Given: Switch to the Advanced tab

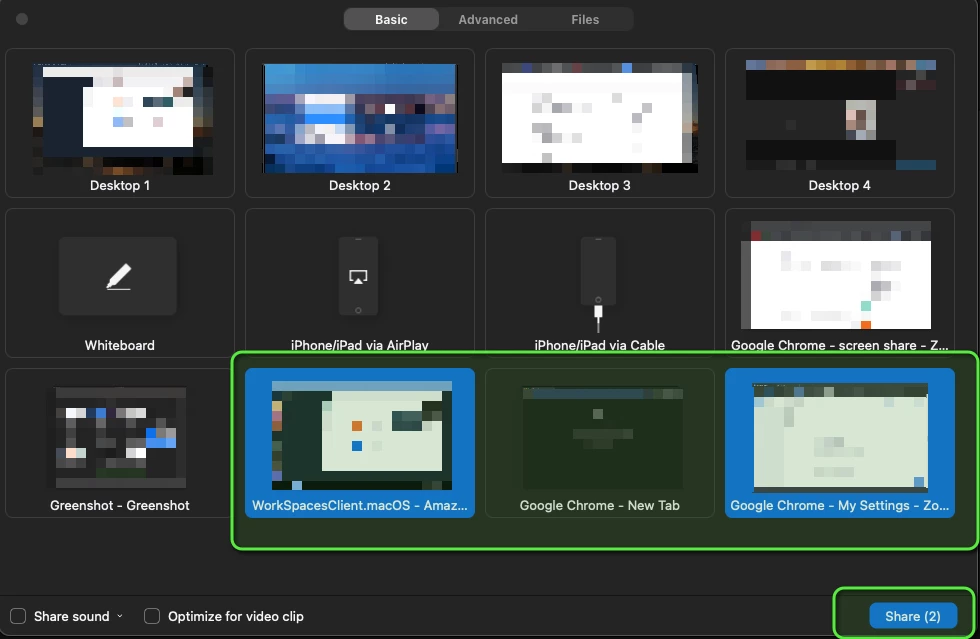Looking at the screenshot, I should coord(488,19).
